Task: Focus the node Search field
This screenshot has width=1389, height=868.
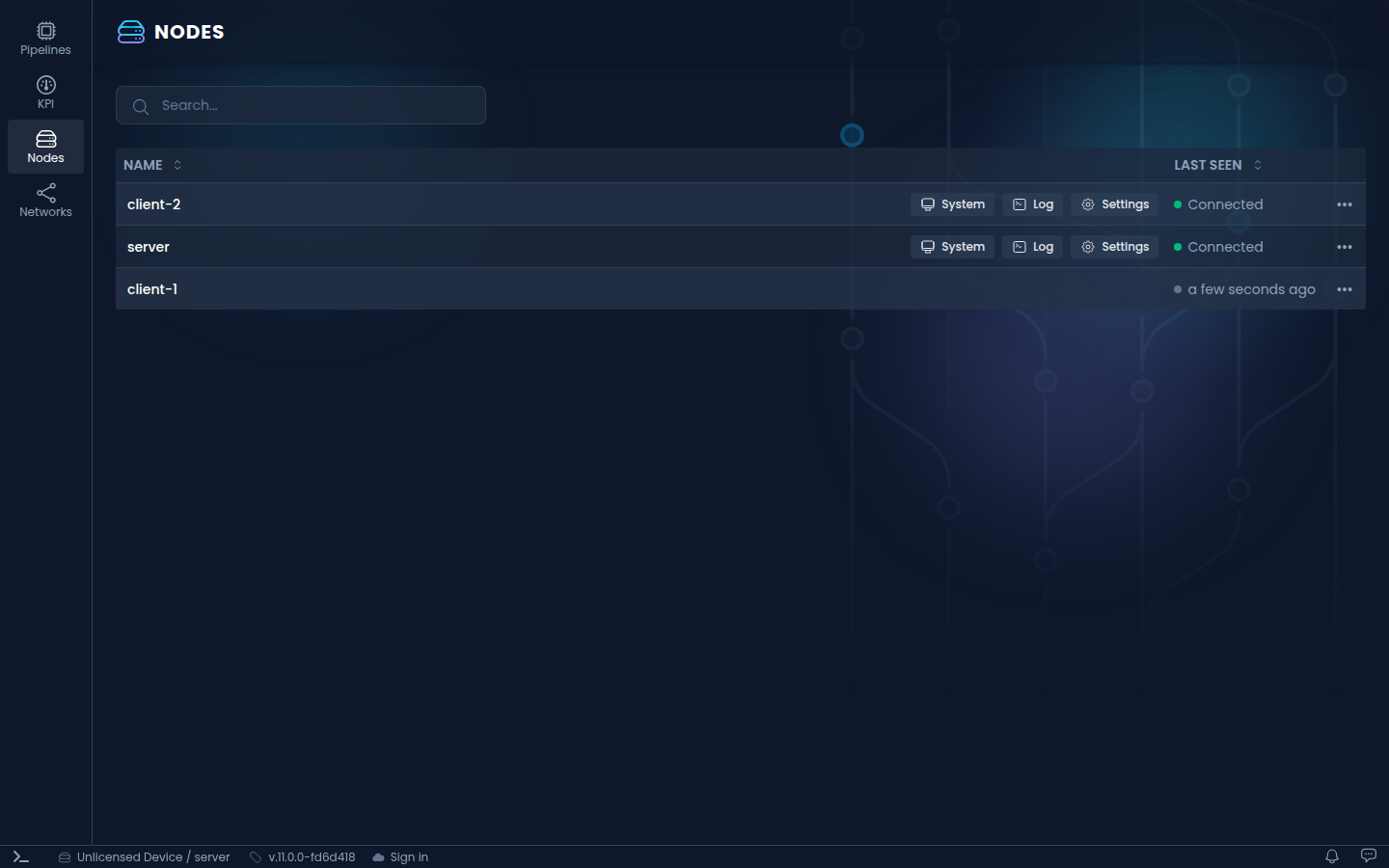Action: pyautogui.click(x=301, y=105)
